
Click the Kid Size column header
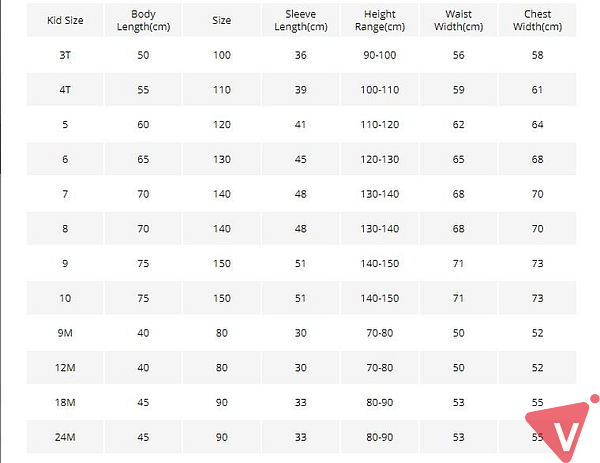(x=65, y=20)
